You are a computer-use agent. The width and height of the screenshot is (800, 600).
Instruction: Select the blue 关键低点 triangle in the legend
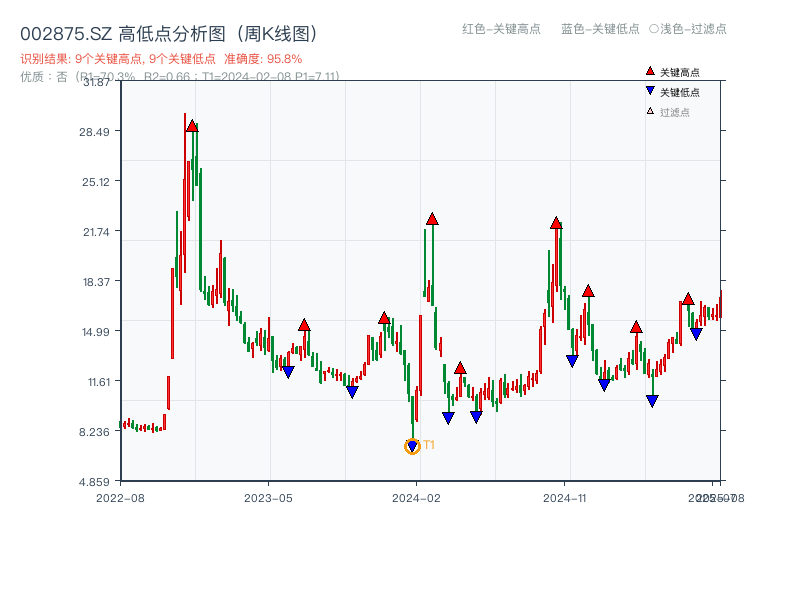[x=649, y=90]
